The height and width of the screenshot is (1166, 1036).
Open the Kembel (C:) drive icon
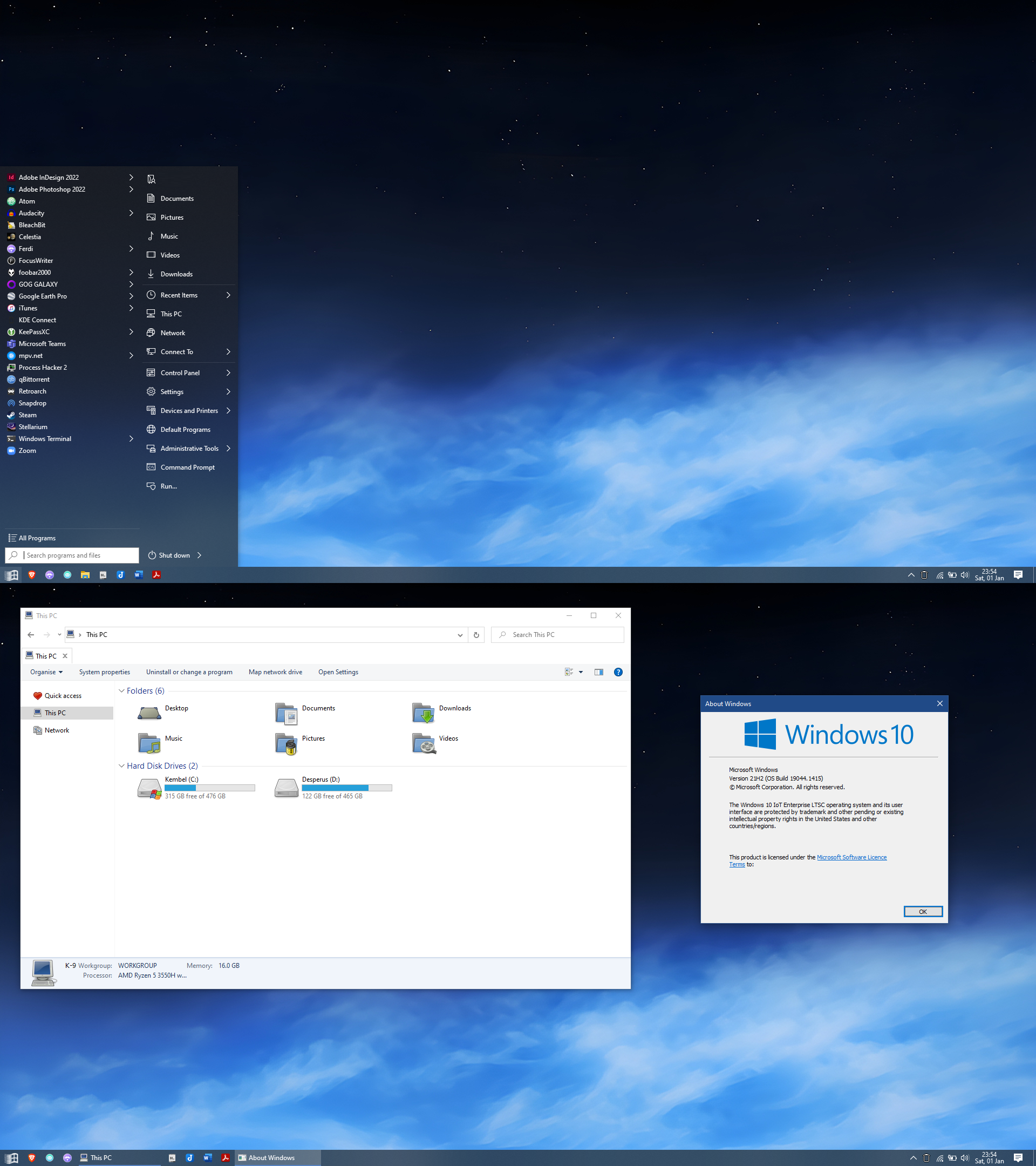click(149, 788)
